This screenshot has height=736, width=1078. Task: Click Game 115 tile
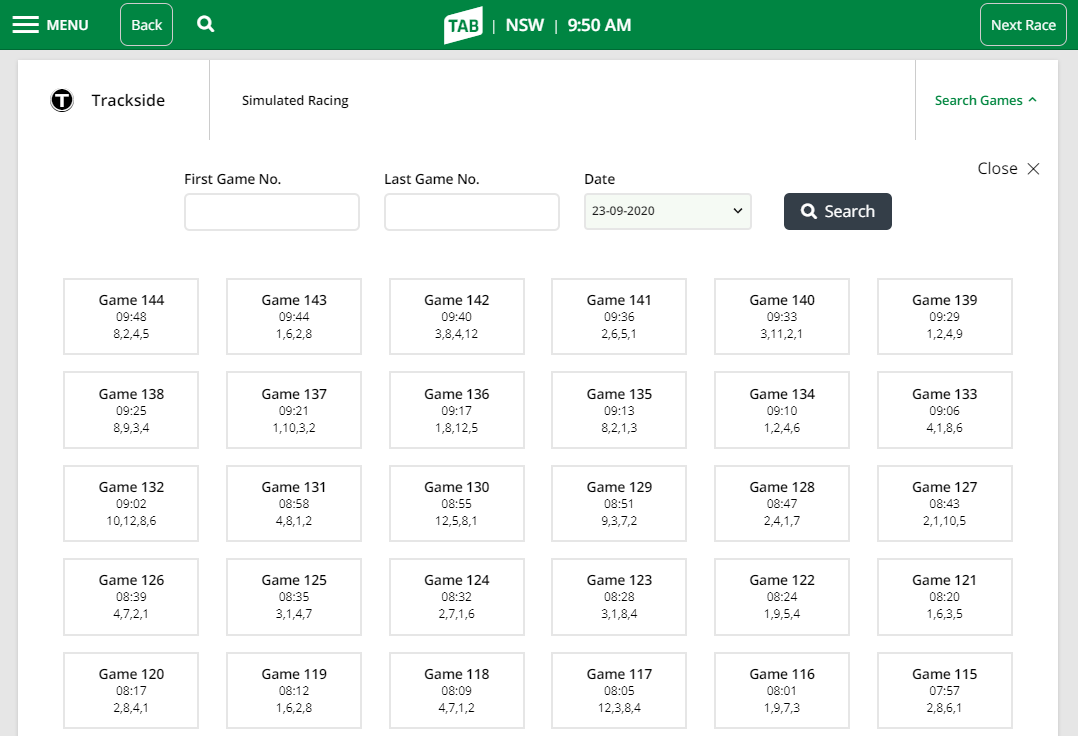pos(945,691)
